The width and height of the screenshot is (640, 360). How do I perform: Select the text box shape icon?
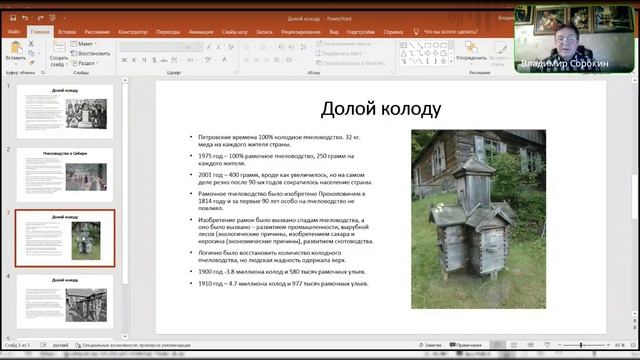pos(404,45)
